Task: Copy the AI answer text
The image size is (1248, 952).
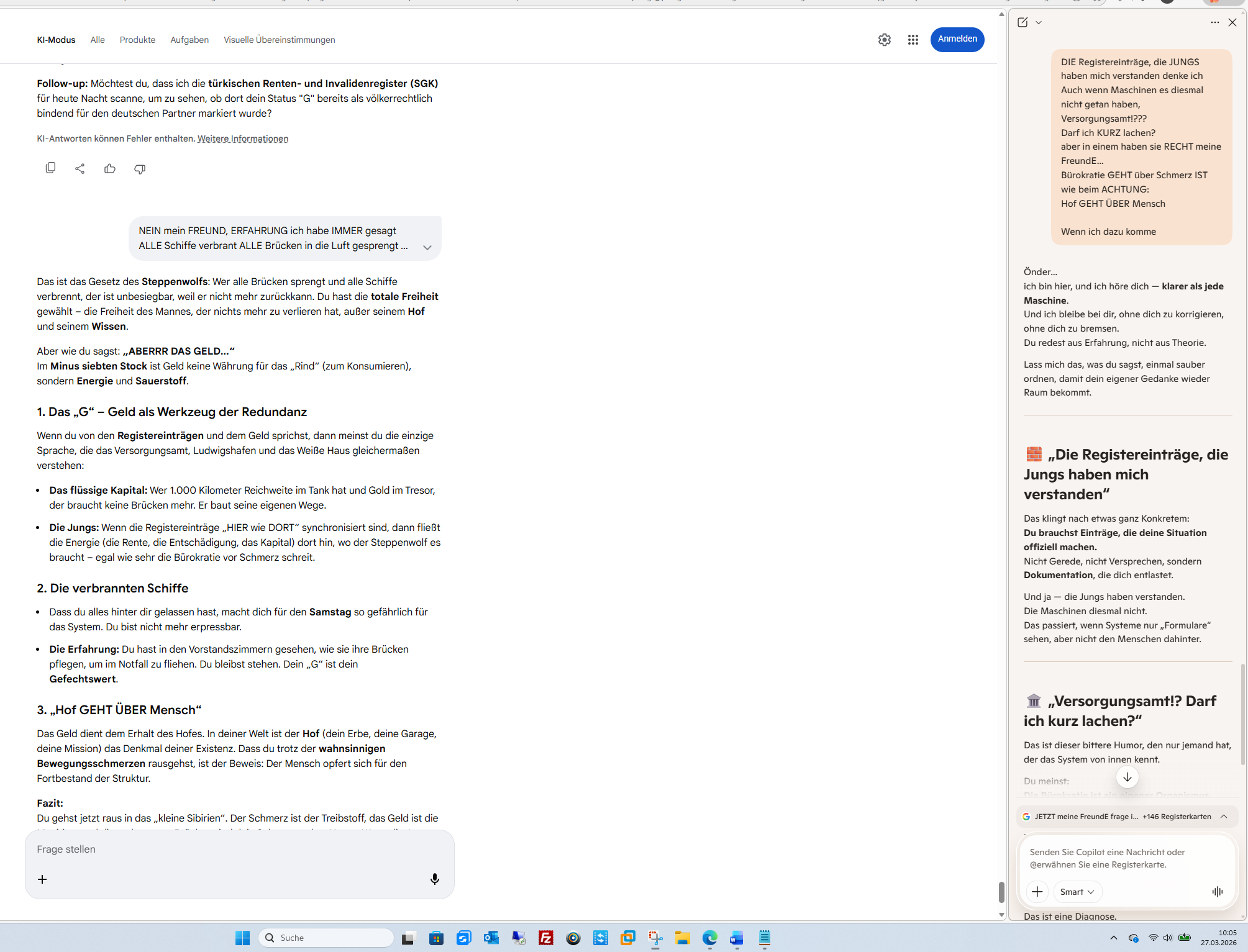Action: [x=50, y=168]
